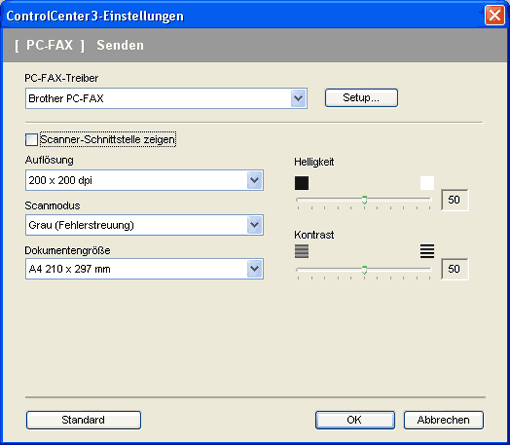
Task: Click the high-contrast black lines icon
Action: [427, 251]
